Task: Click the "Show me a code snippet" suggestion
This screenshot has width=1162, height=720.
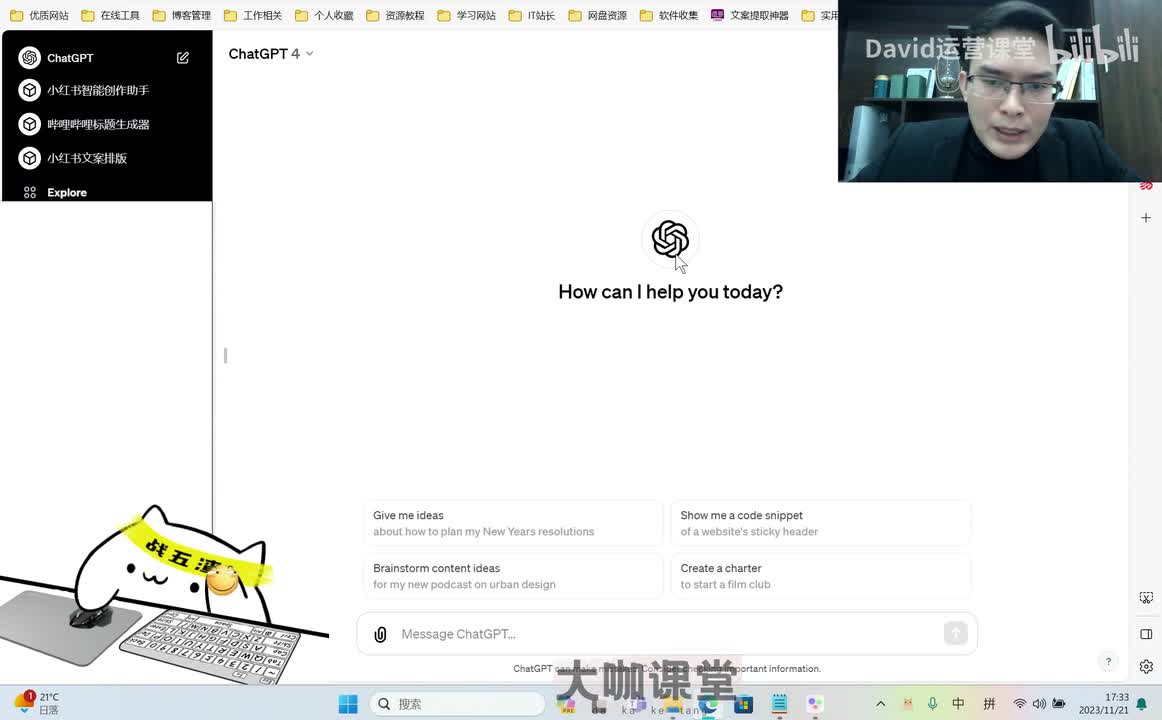Action: pyautogui.click(x=820, y=523)
